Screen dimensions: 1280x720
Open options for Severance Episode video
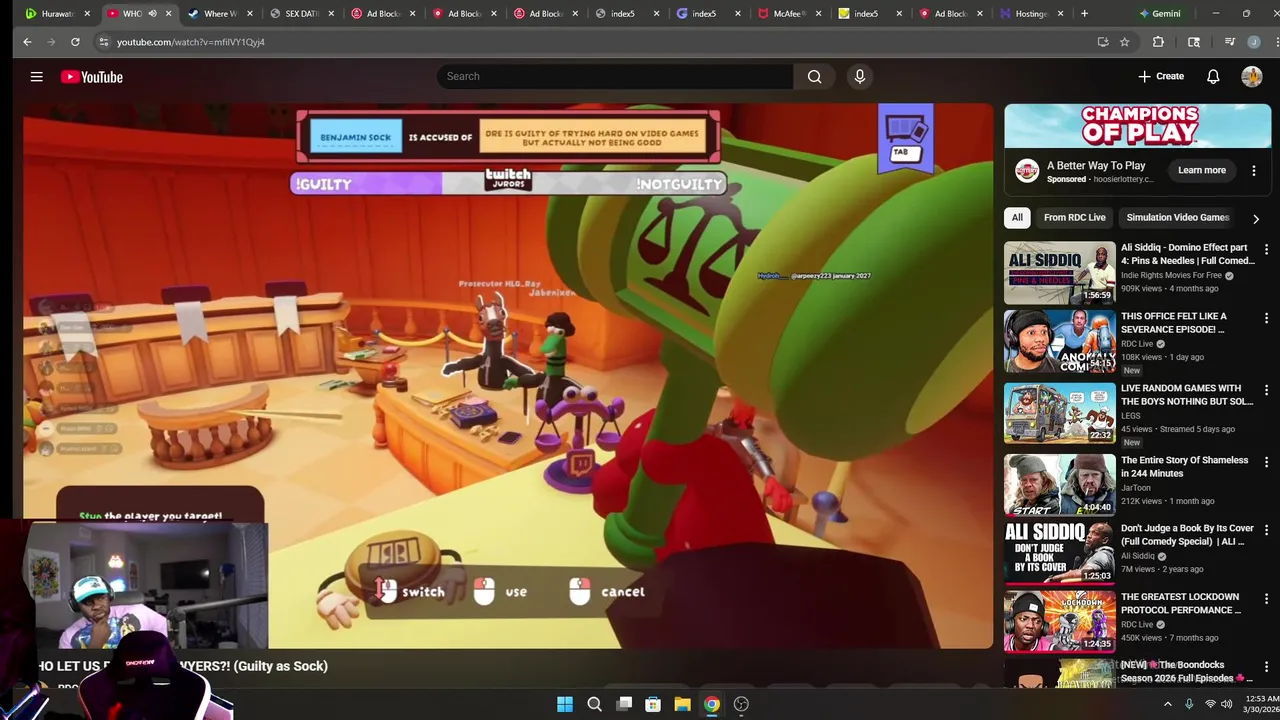1266,319
